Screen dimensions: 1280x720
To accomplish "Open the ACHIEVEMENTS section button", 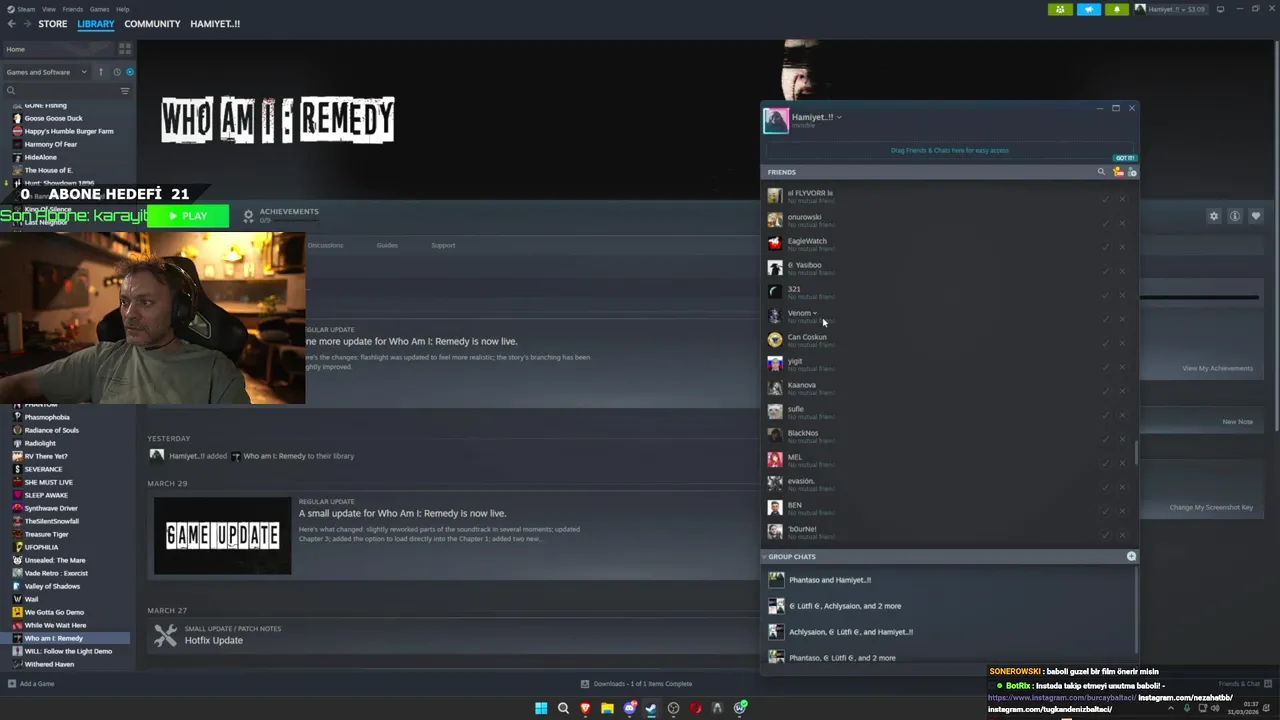I will pyautogui.click(x=280, y=215).
